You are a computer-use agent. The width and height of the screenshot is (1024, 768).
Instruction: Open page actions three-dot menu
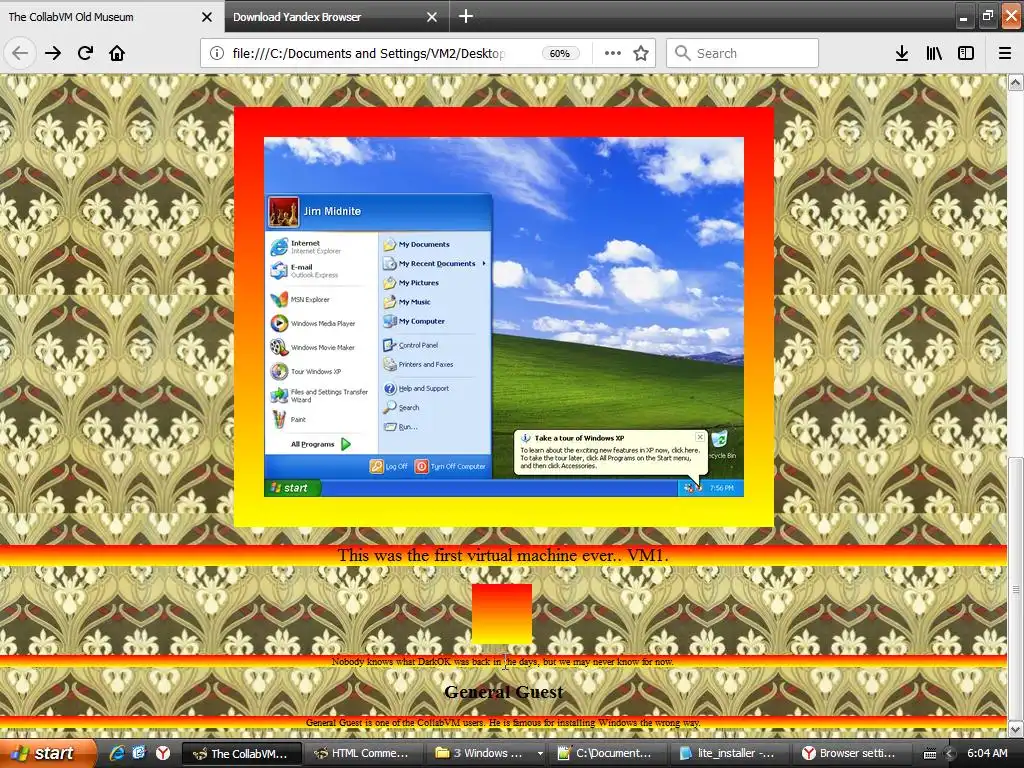[613, 53]
